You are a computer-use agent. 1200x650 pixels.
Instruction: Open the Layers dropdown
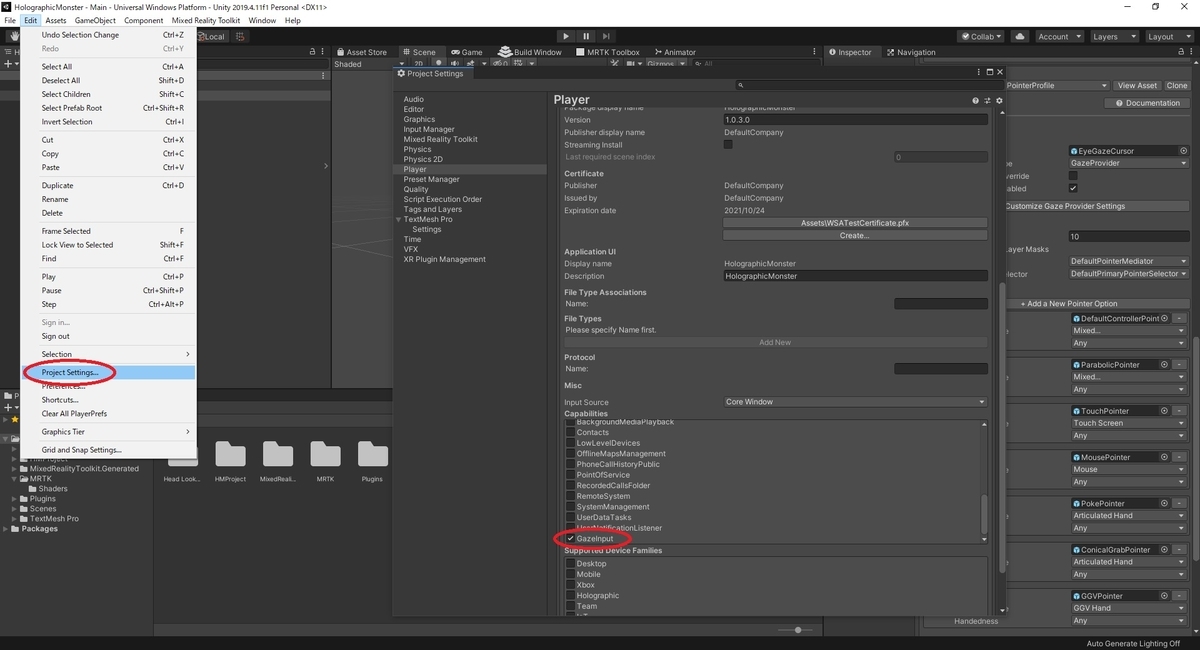click(x=1112, y=36)
